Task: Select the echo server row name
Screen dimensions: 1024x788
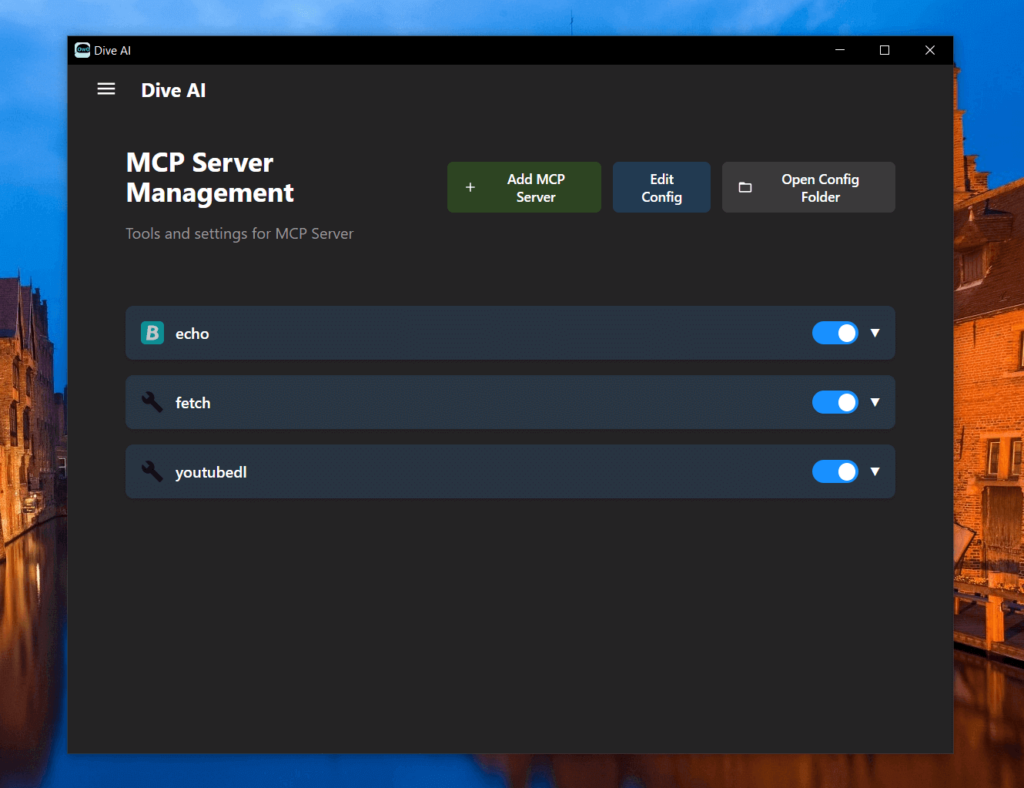Action: tap(192, 334)
